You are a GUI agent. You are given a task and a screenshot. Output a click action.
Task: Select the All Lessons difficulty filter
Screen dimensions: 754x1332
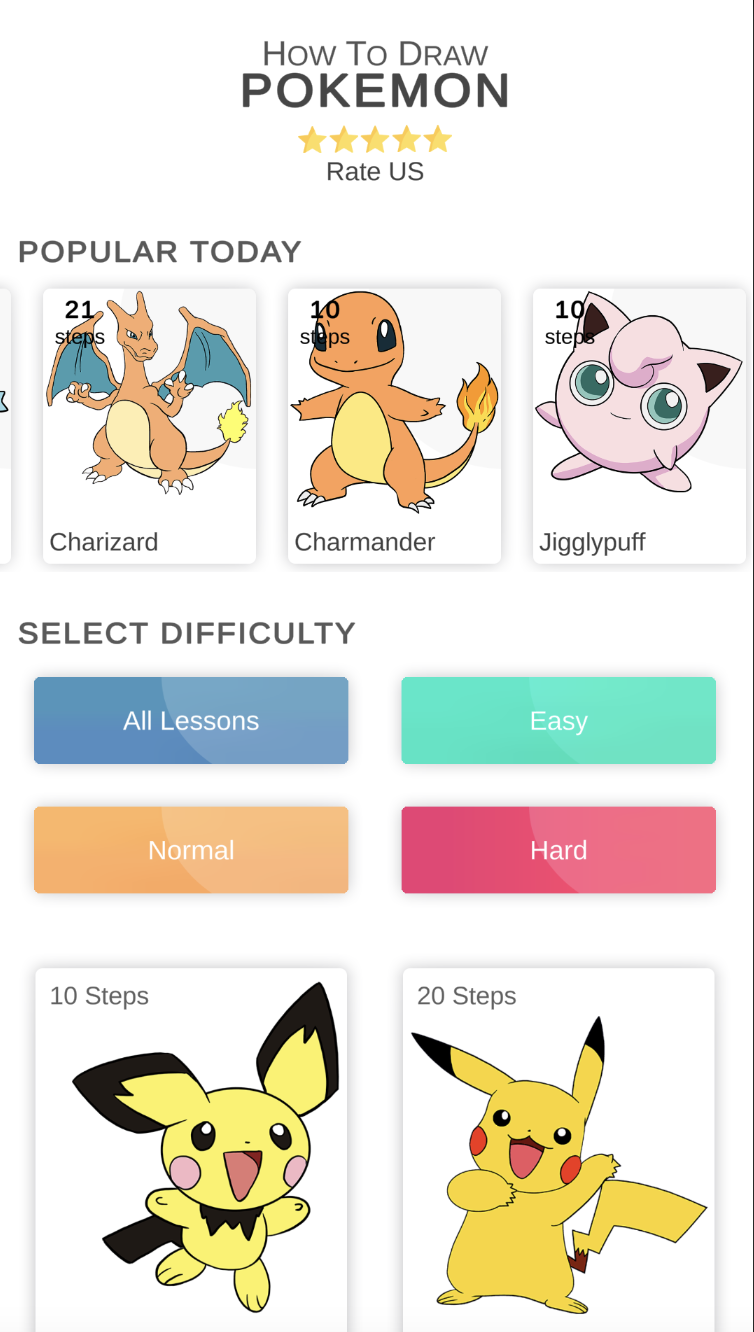pyautogui.click(x=191, y=721)
